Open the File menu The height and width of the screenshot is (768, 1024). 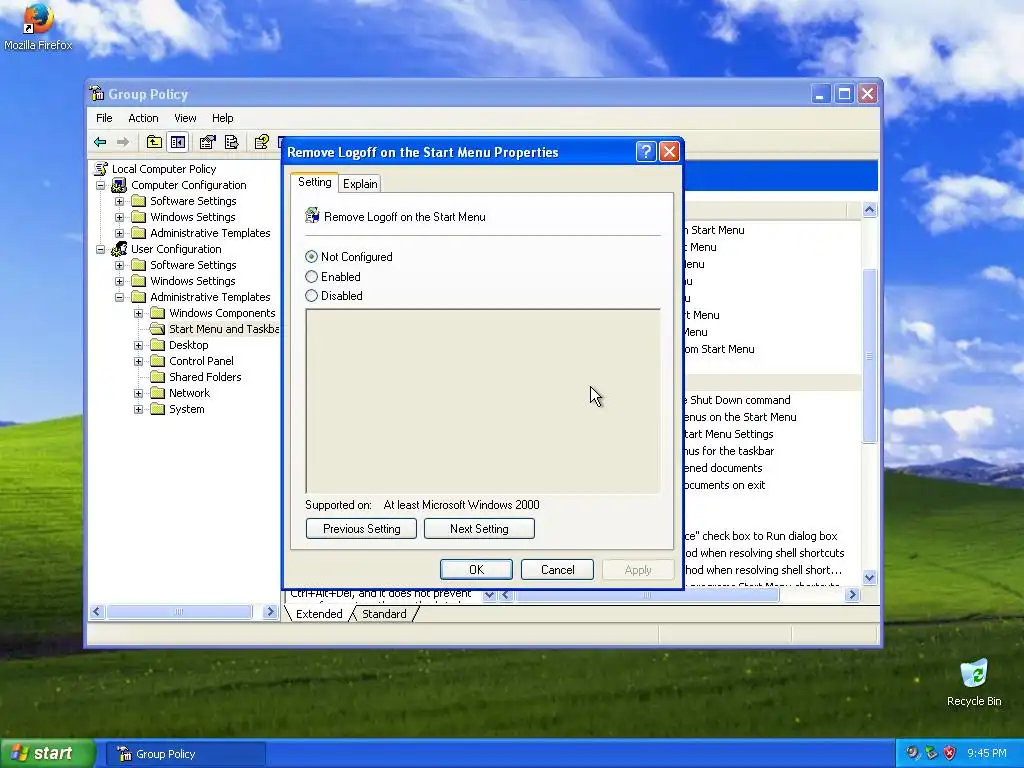tap(104, 118)
